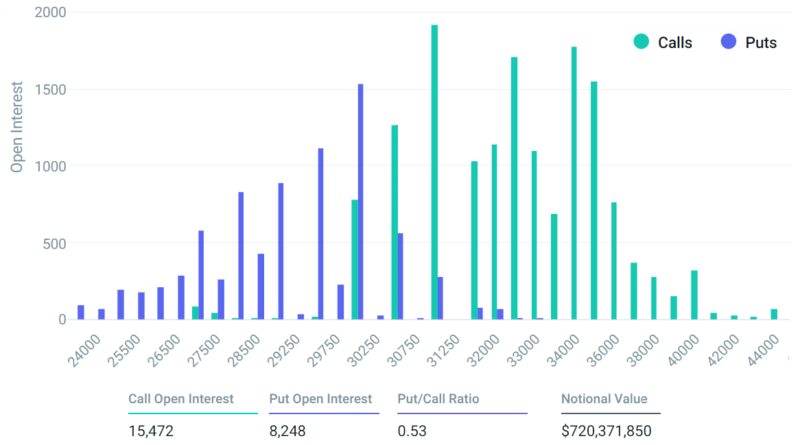Click the call bar at 36000 strike
The height and width of the screenshot is (445, 800).
click(x=594, y=200)
